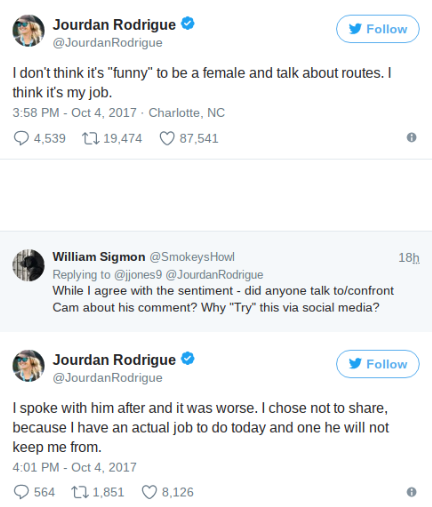Open Jourdan Rodrigue's avatar in top tweet
The width and height of the screenshot is (432, 507).
click(x=28, y=31)
